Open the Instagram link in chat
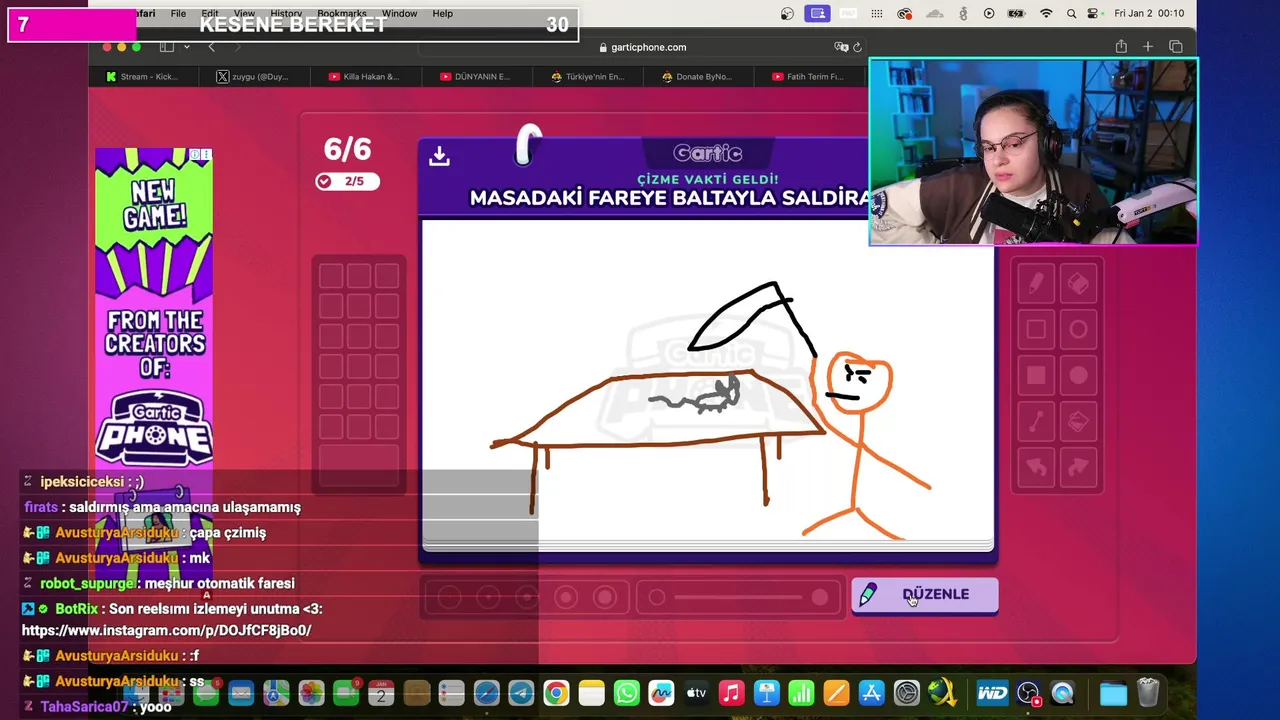Viewport: 1280px width, 720px height. click(x=166, y=630)
